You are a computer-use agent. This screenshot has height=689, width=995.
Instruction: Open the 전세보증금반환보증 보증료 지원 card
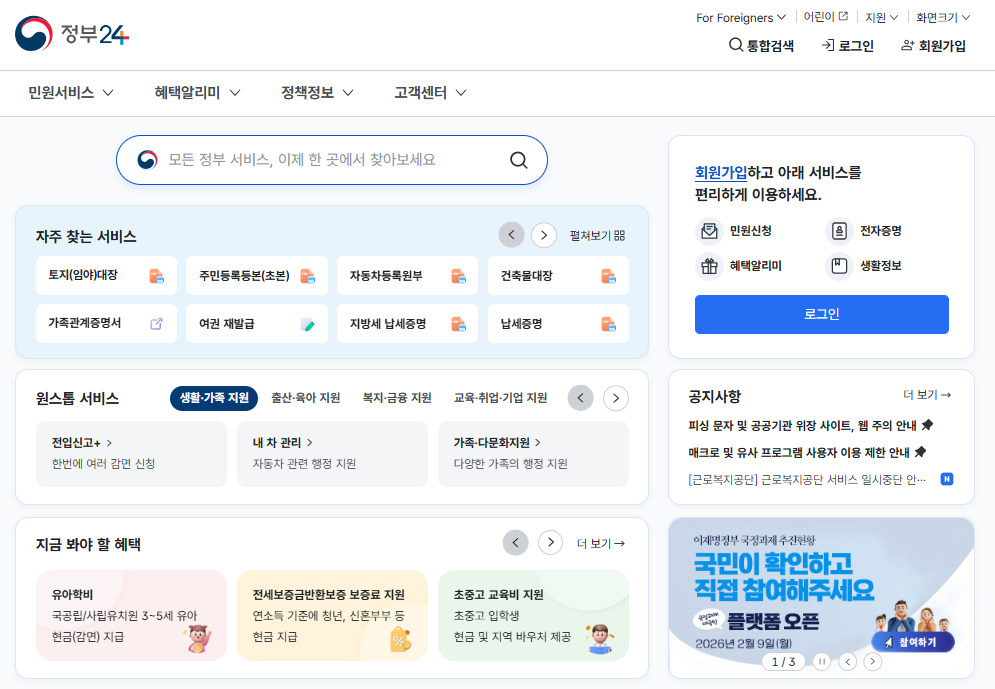(x=332, y=615)
